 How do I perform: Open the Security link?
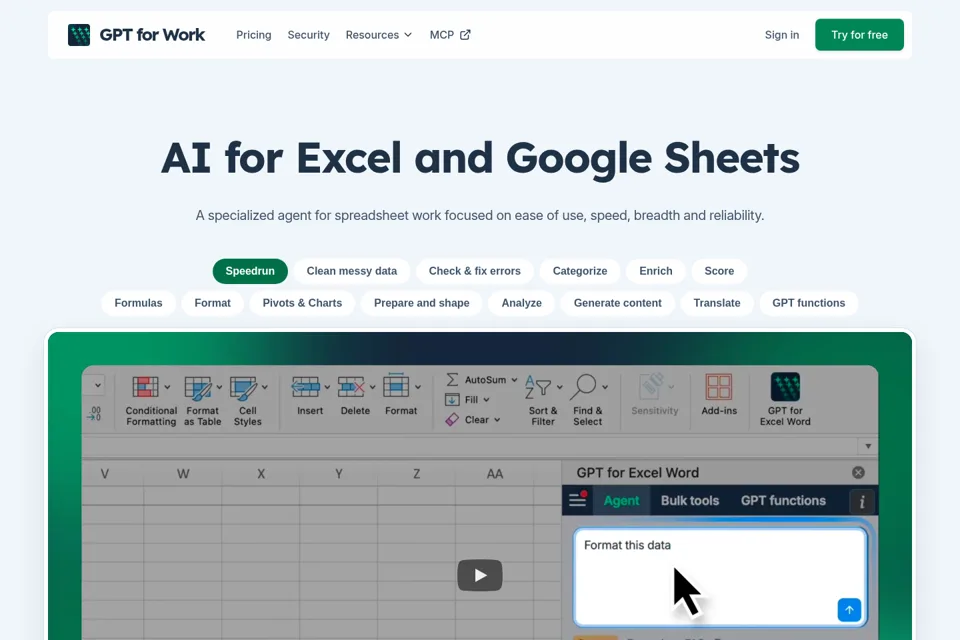pyautogui.click(x=309, y=35)
